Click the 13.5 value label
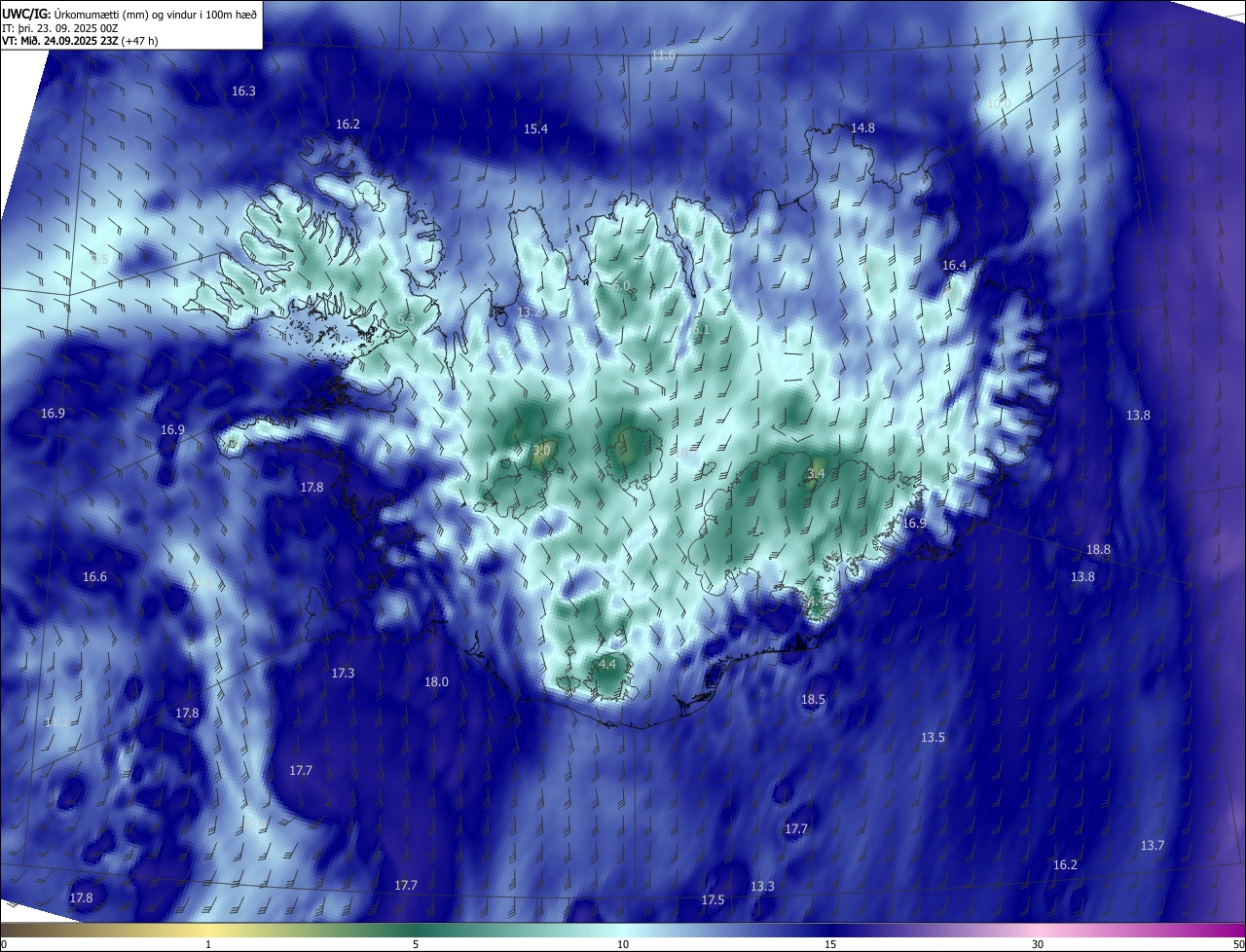The image size is (1246, 952). coord(933,738)
